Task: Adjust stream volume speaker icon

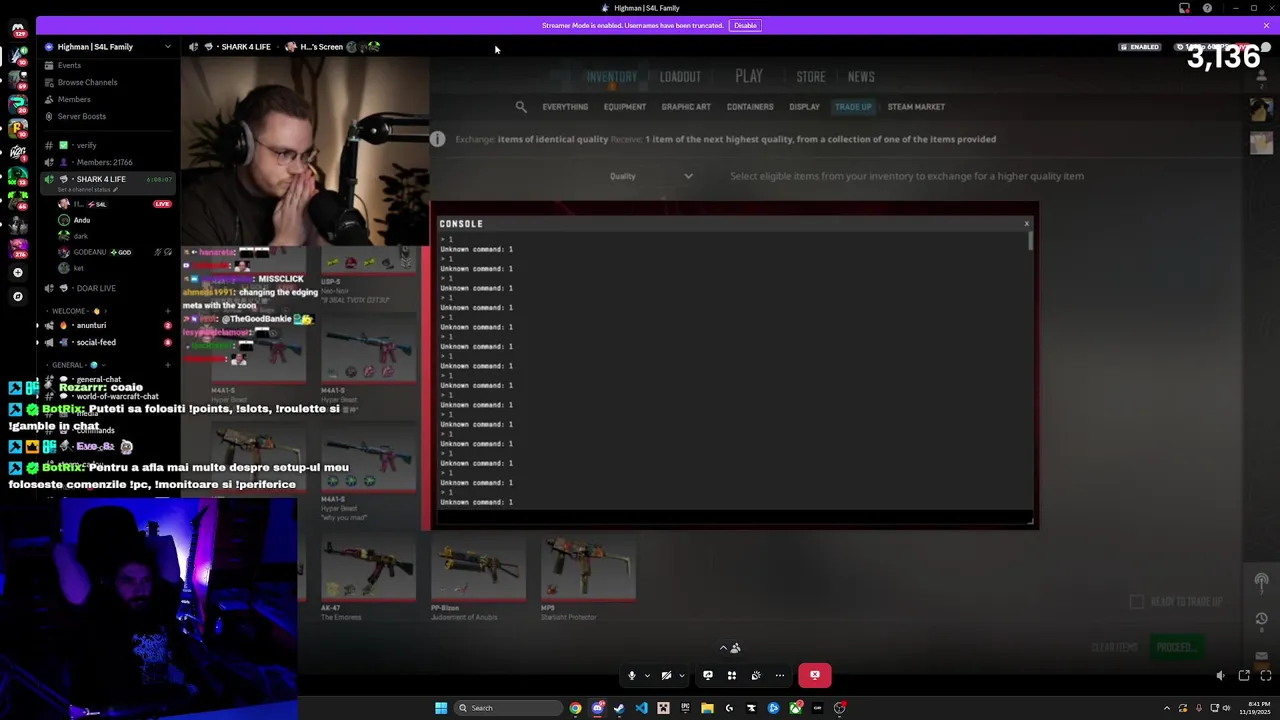Action: (x=1221, y=676)
